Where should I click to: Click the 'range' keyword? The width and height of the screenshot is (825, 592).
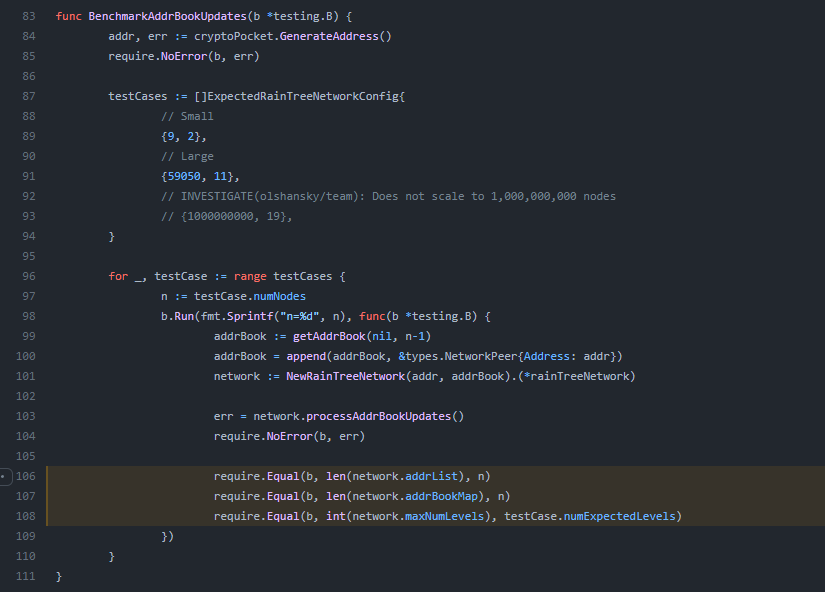click(250, 276)
